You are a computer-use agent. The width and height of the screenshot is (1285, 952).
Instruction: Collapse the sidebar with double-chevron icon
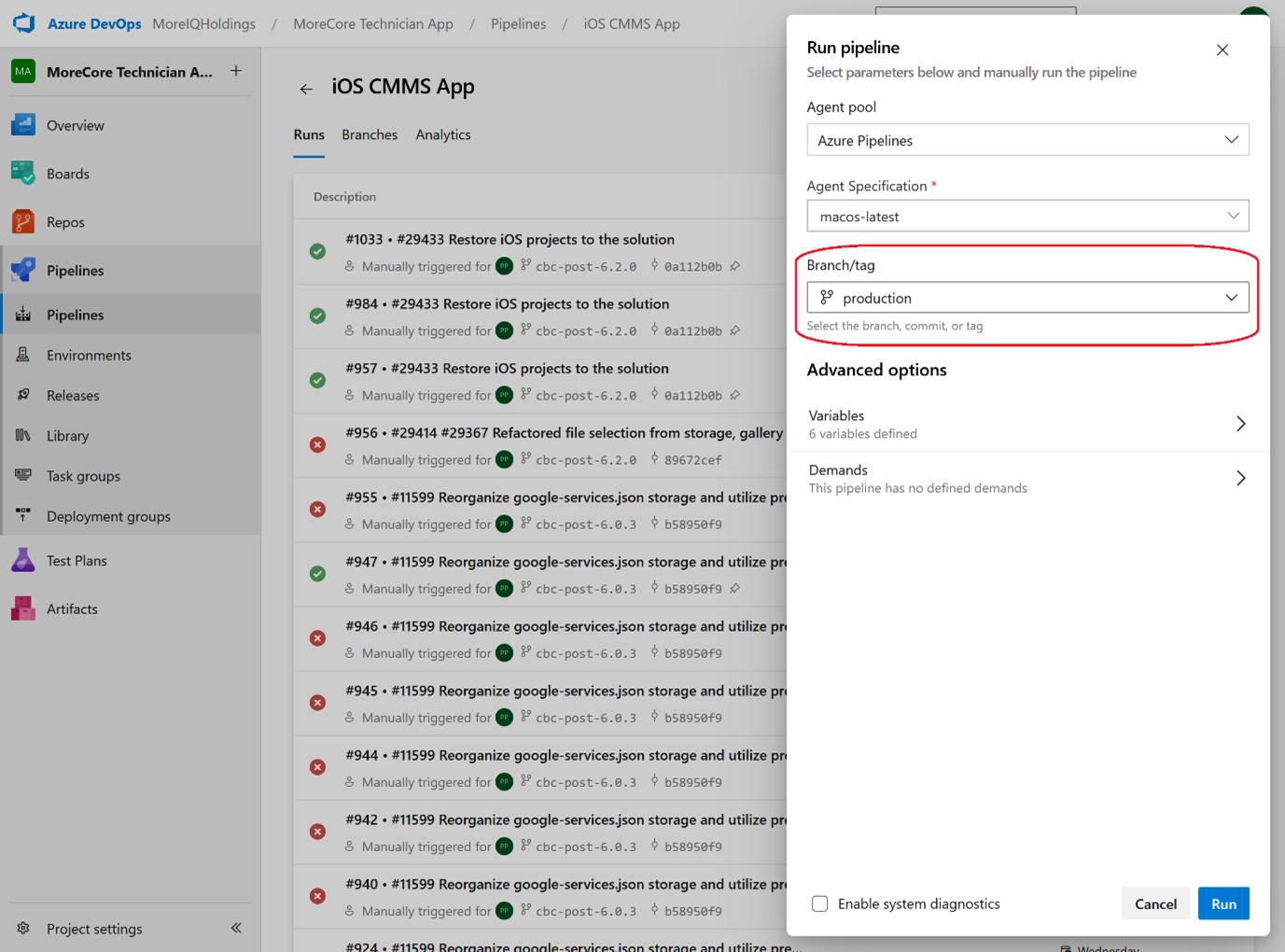[x=236, y=928]
